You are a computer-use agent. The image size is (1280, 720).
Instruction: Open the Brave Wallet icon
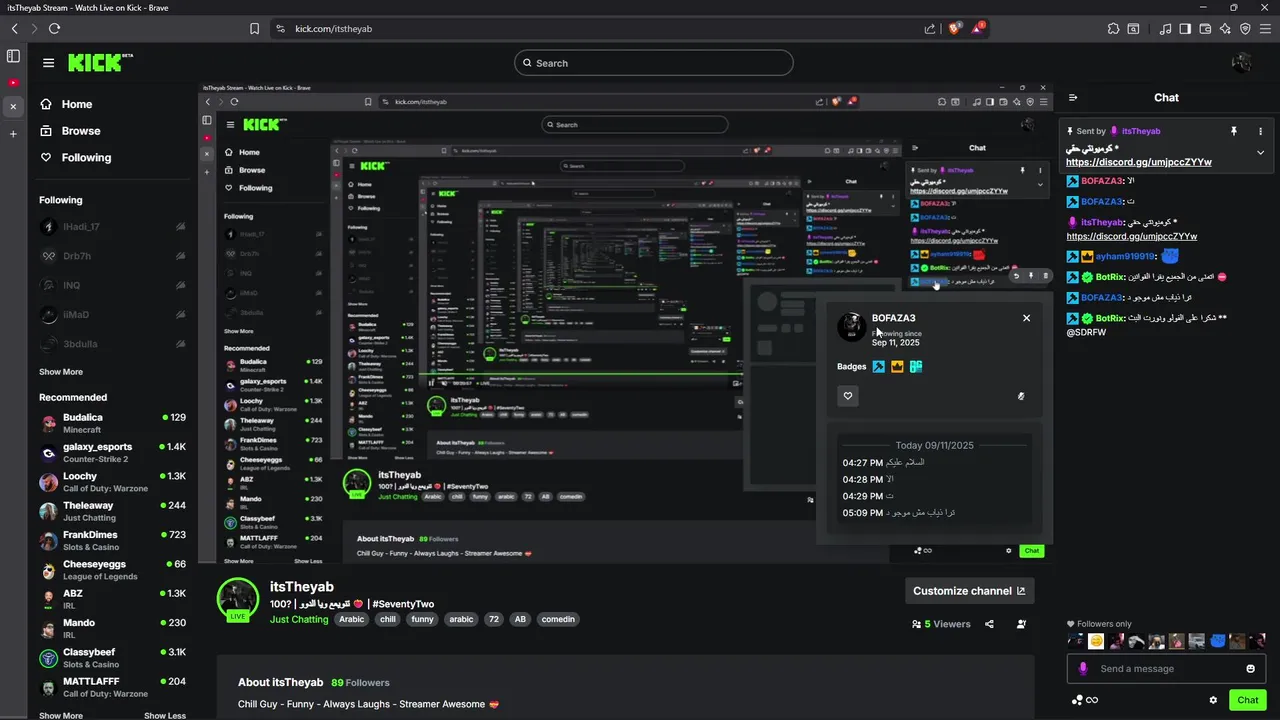tap(1205, 29)
